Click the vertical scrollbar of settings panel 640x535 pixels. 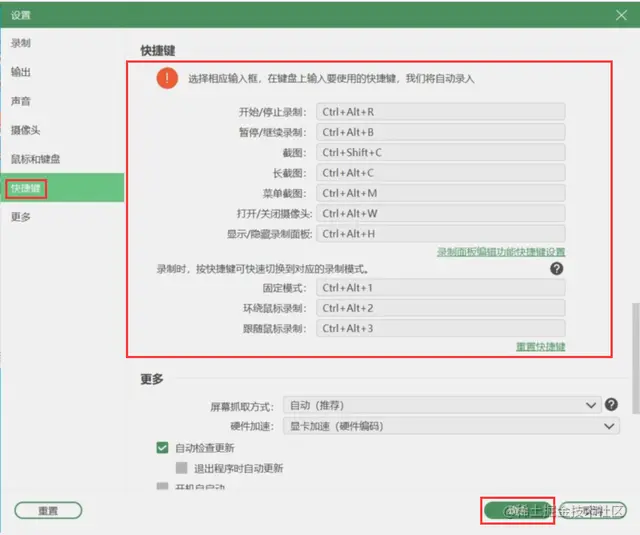click(x=635, y=358)
